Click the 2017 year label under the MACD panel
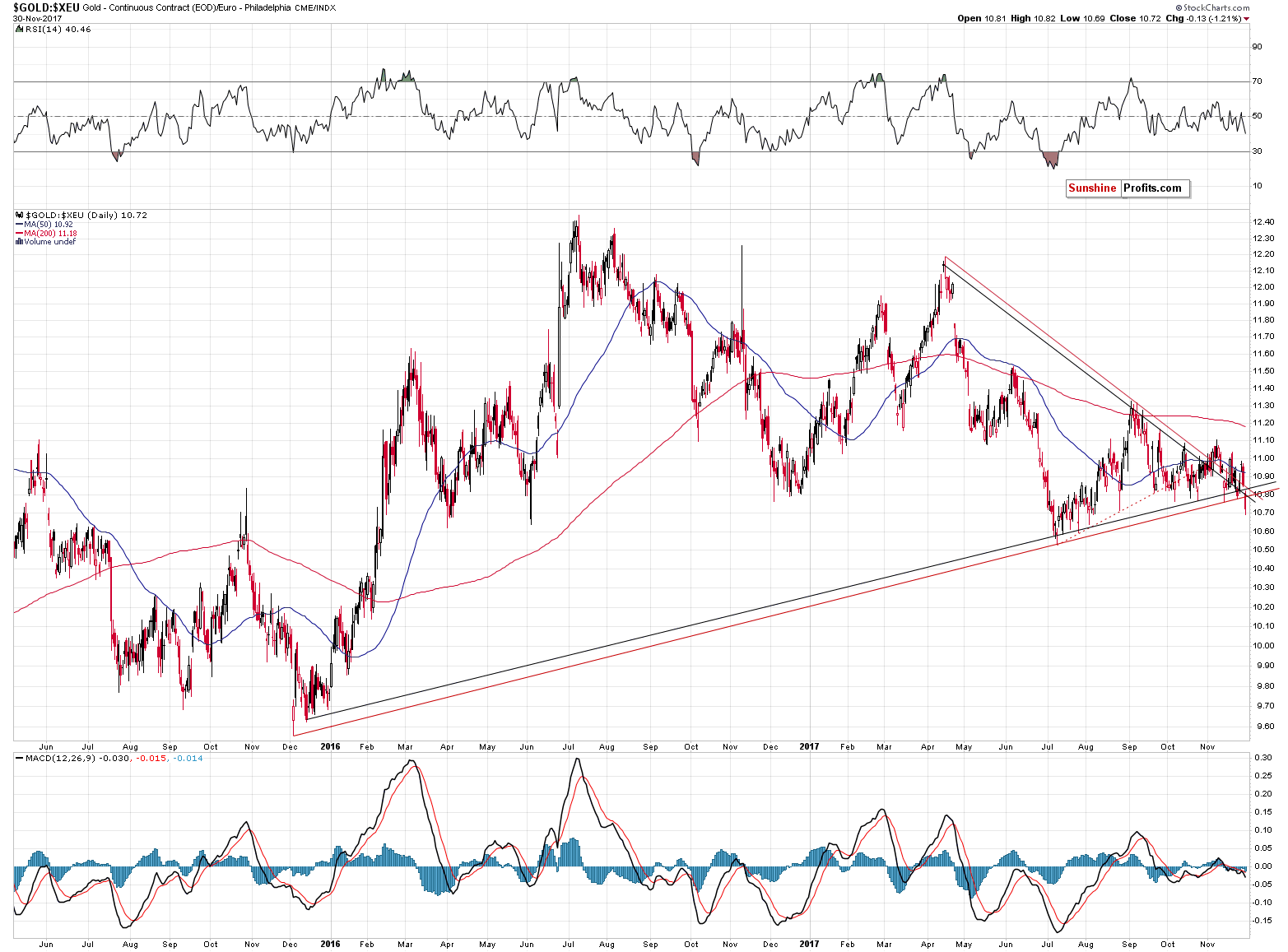1288x952 pixels. (809, 944)
